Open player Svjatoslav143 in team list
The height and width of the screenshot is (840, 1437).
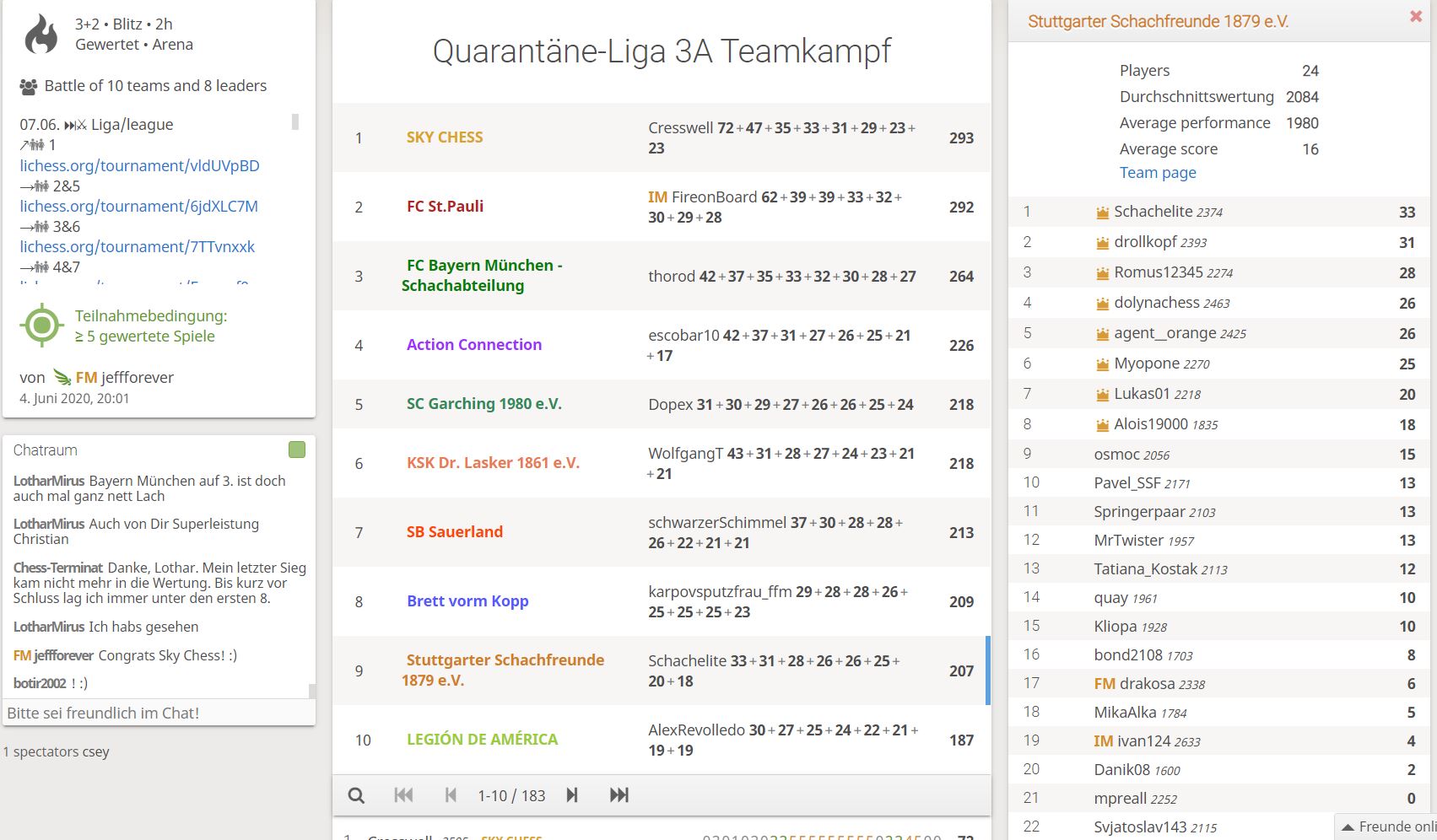coord(1155,827)
